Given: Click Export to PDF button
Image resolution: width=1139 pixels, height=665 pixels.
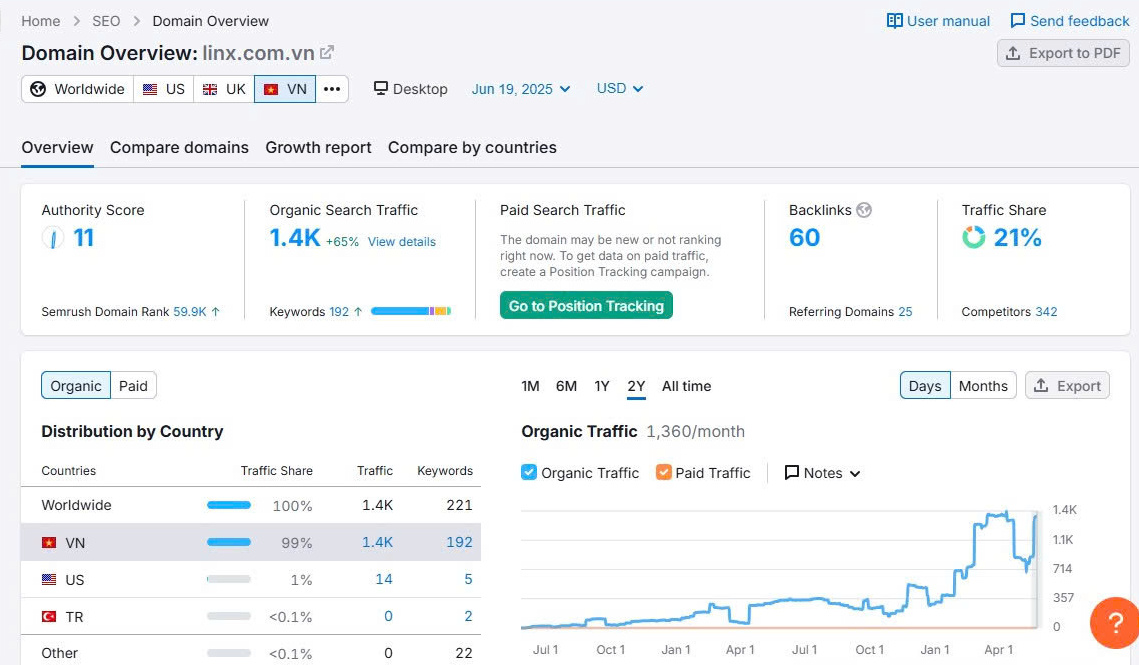Looking at the screenshot, I should [1064, 53].
